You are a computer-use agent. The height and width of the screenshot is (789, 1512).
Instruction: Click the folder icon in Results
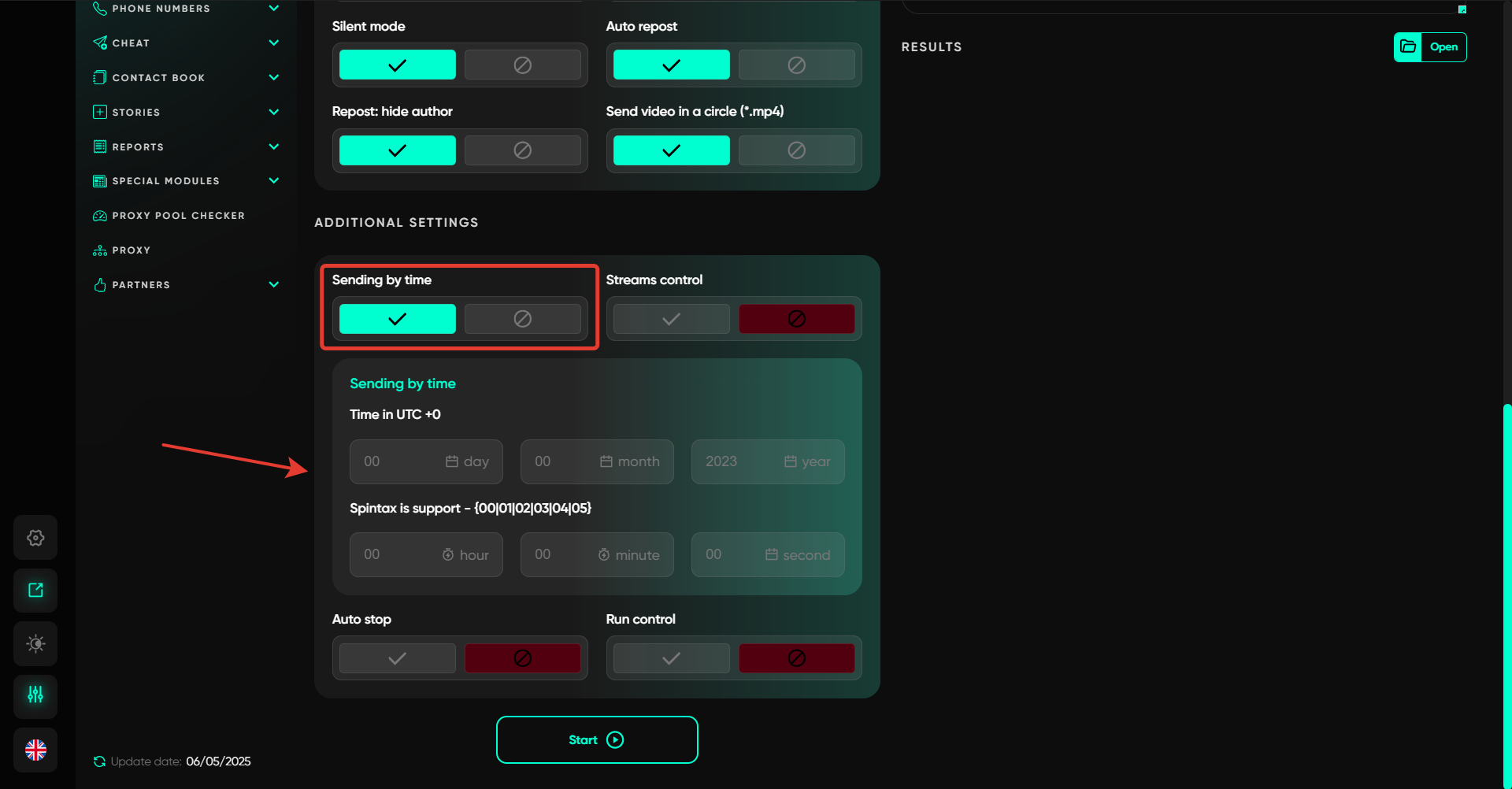click(x=1408, y=47)
